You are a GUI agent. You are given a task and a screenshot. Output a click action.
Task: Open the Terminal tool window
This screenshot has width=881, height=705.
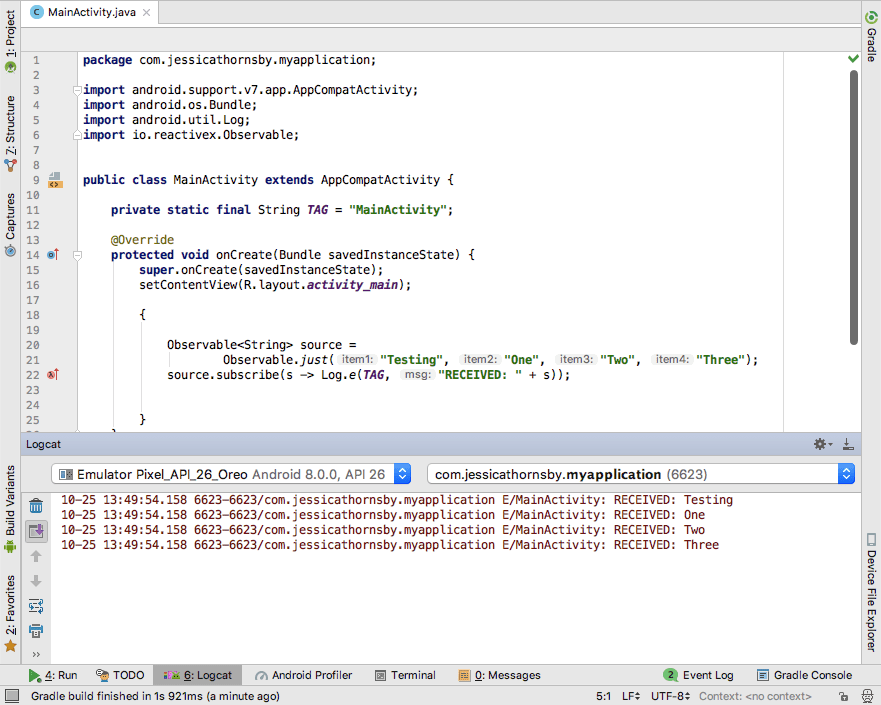[x=405, y=675]
